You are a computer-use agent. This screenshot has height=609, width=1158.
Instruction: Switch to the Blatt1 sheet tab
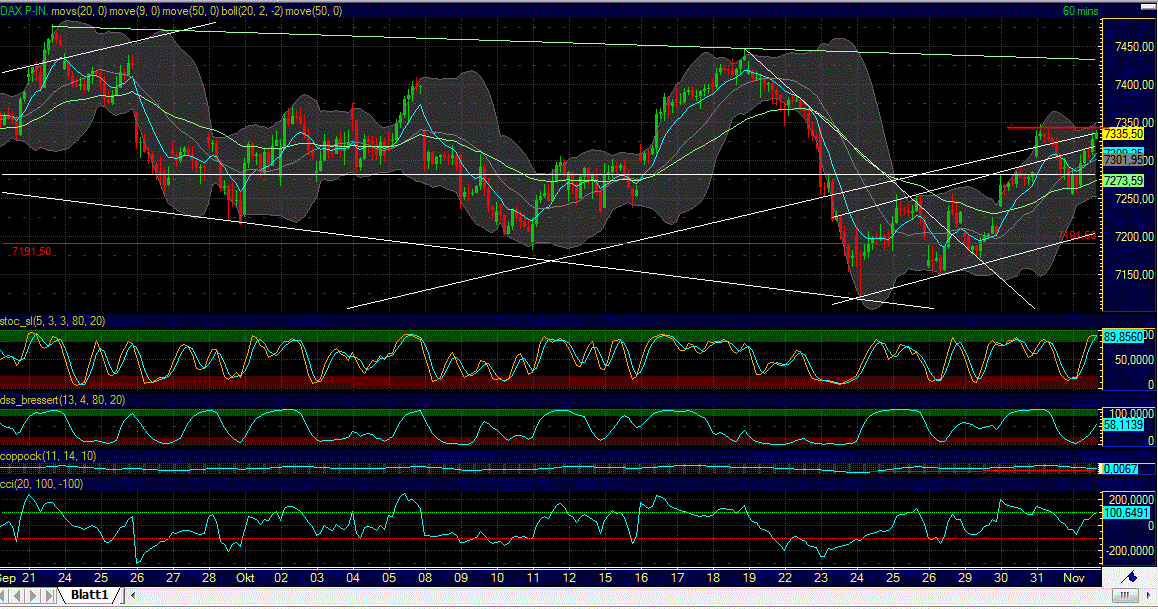tap(89, 595)
